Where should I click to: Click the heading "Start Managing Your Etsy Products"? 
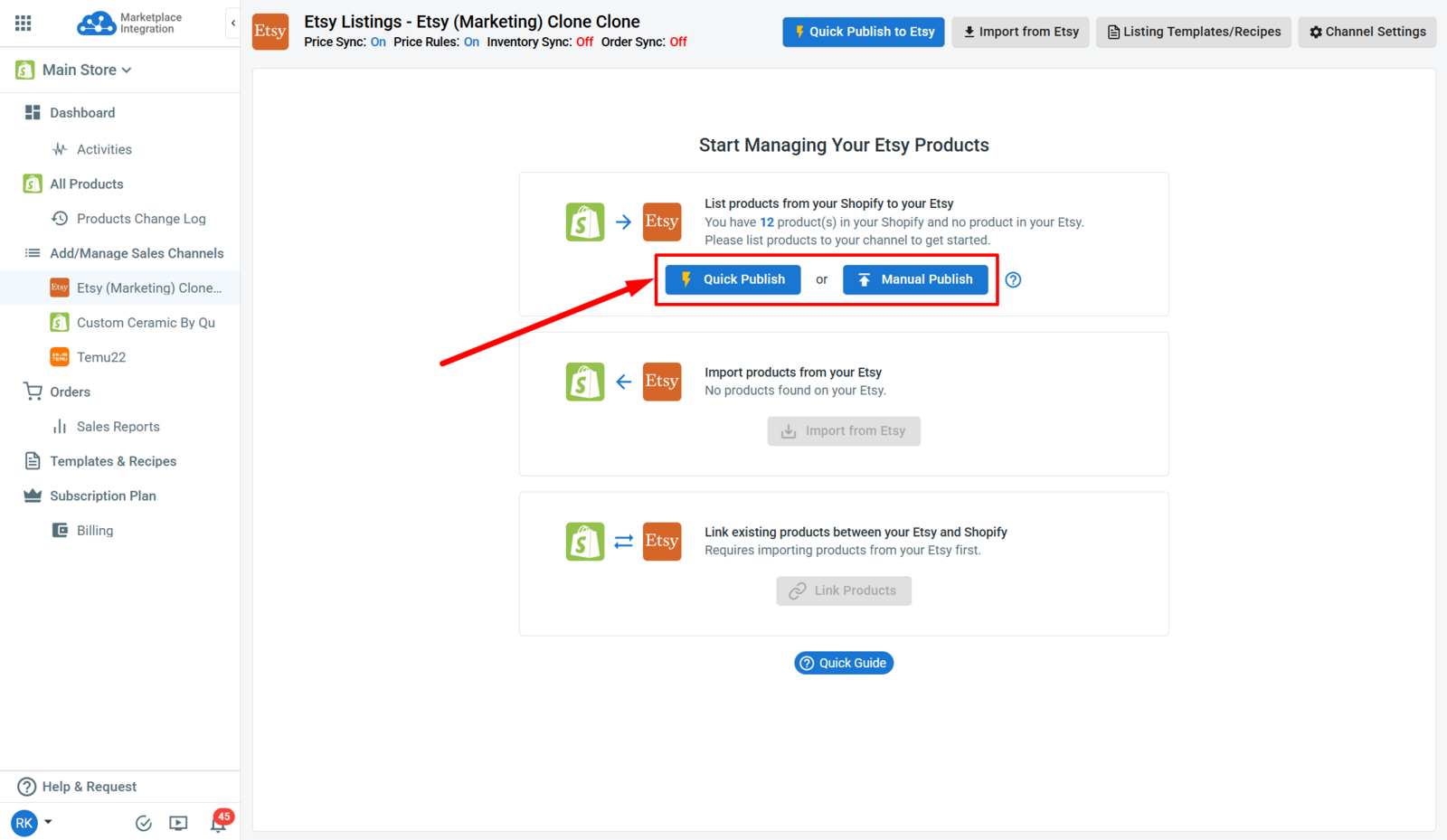click(844, 146)
